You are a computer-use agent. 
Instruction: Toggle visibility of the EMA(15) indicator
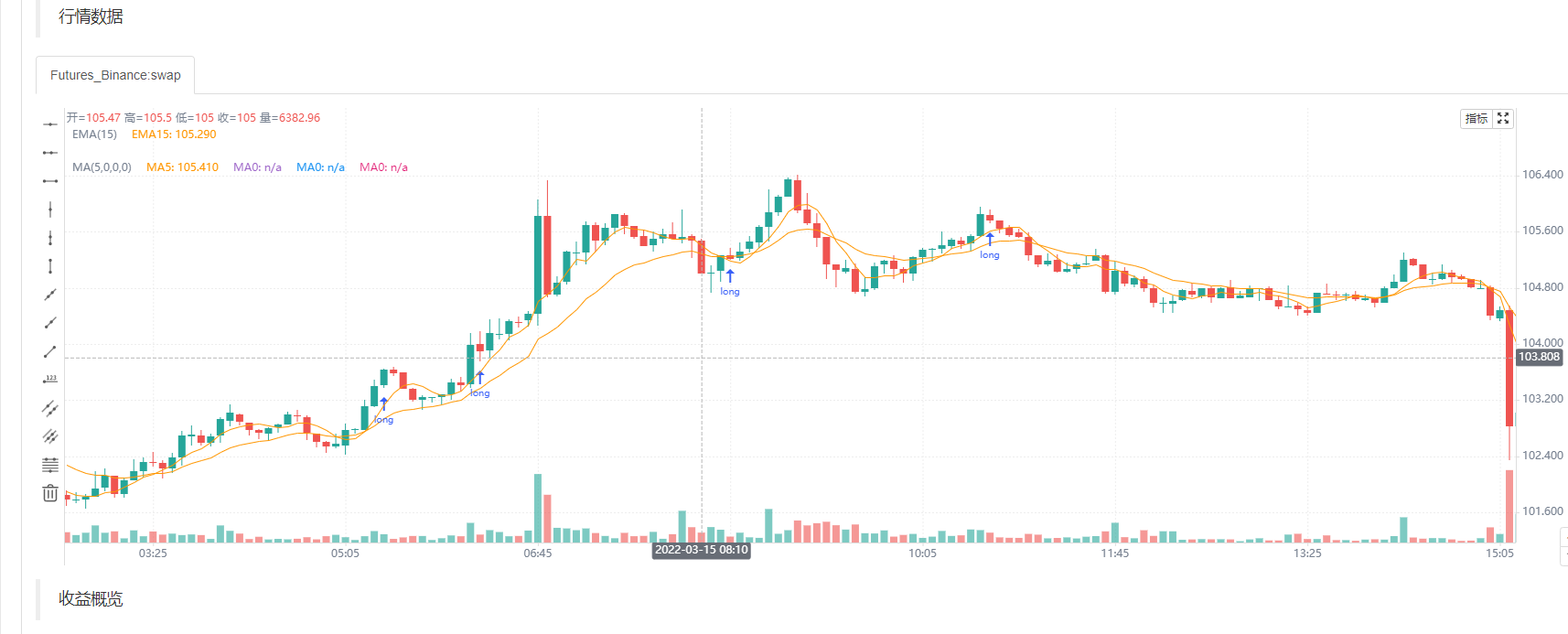tap(94, 134)
